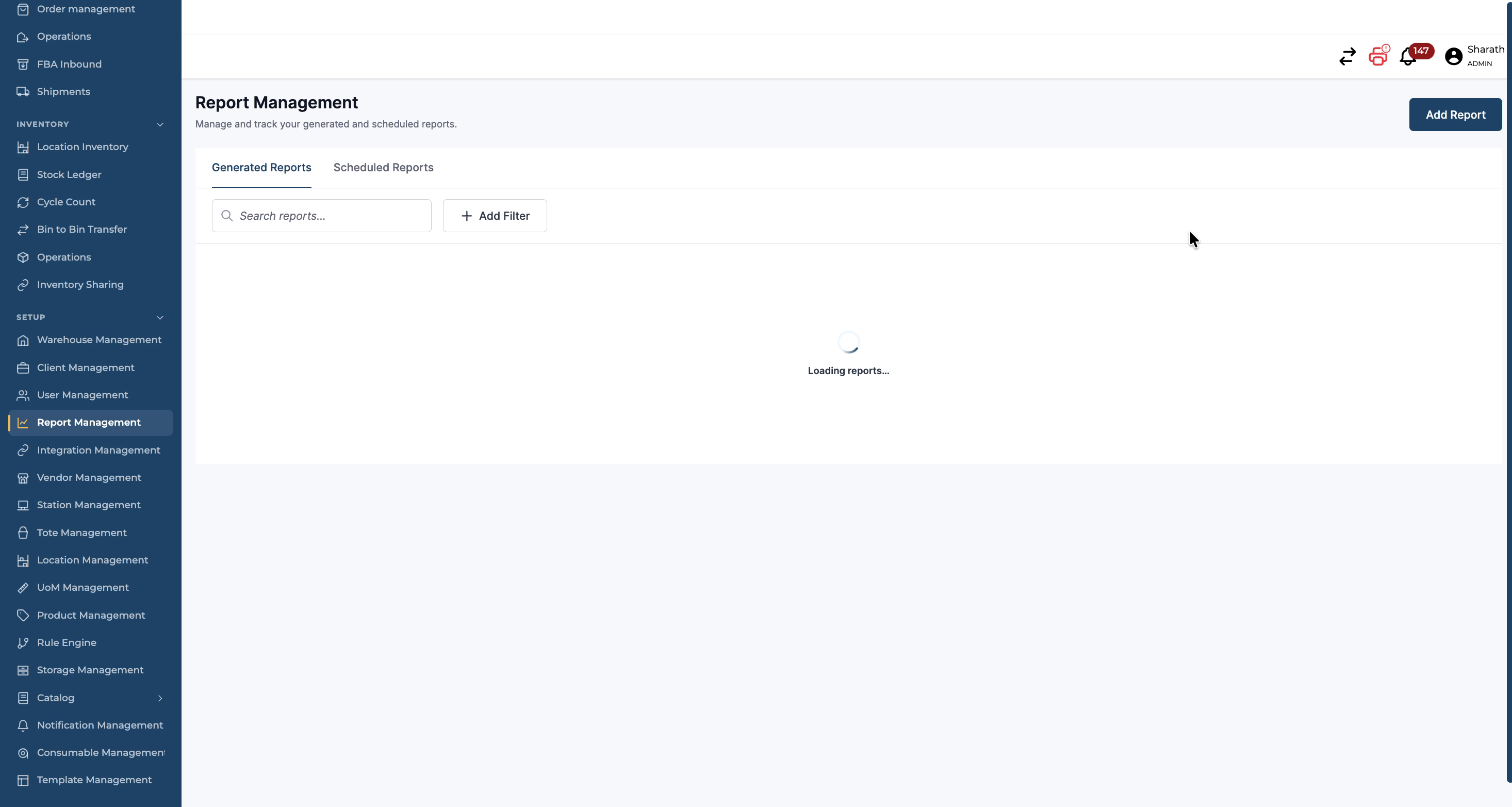1512x807 pixels.
Task: Open the red printer alert icon
Action: click(1379, 56)
